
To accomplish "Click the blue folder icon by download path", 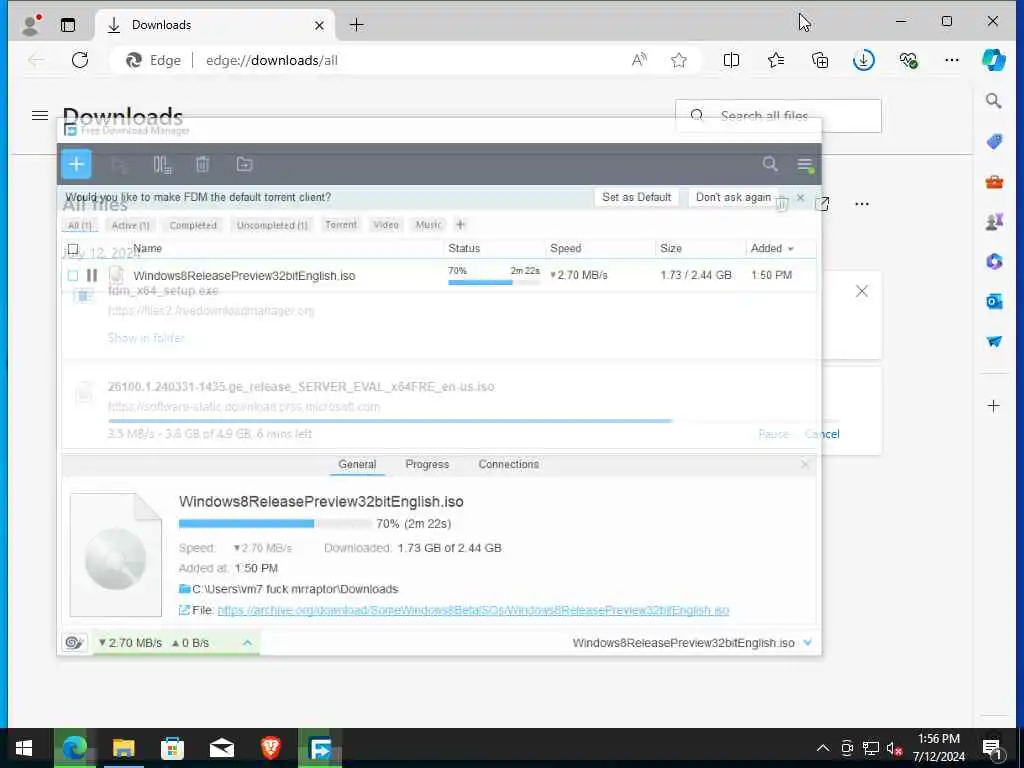I will coord(185,589).
